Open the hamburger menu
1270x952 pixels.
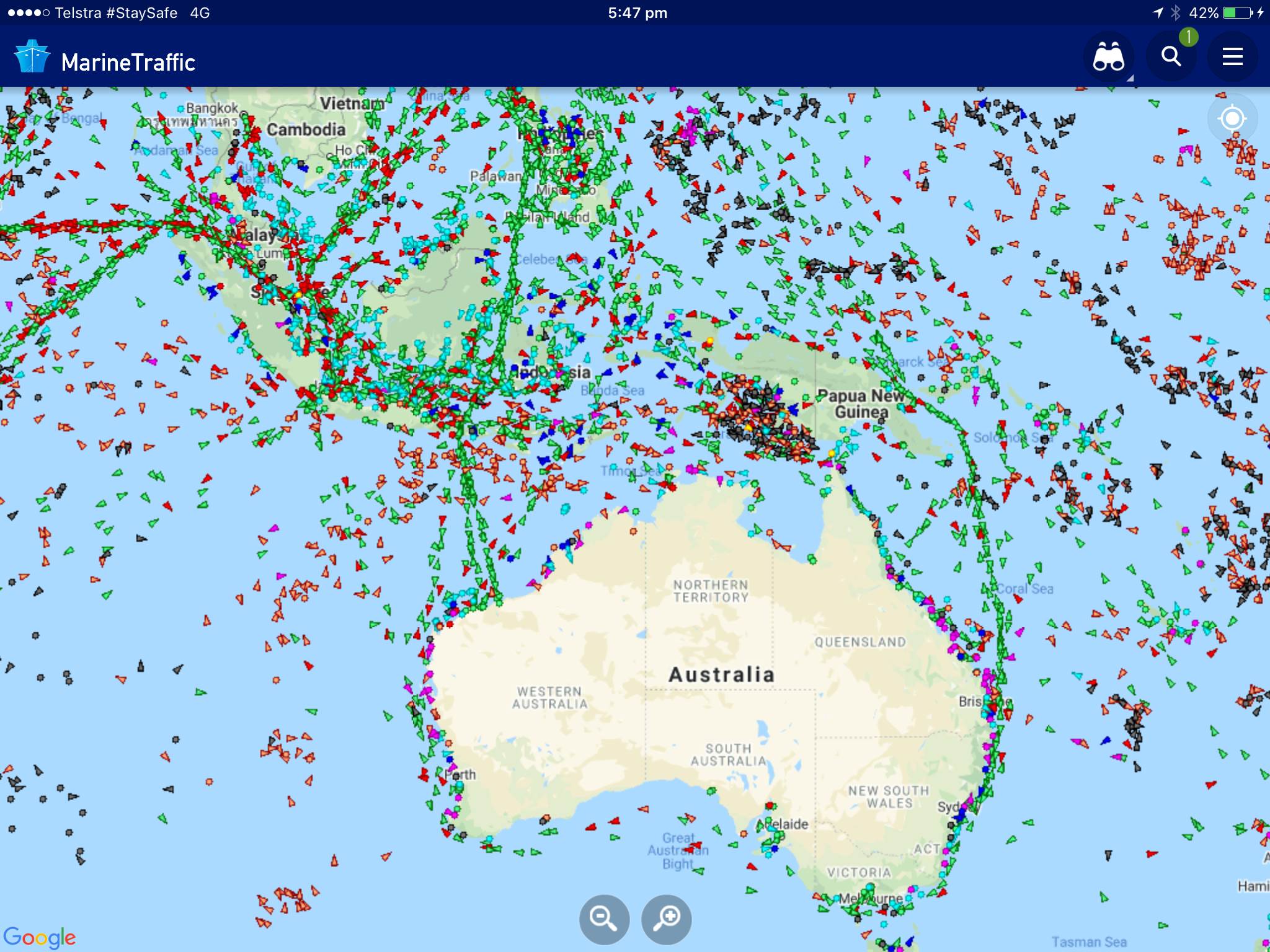tap(1232, 57)
